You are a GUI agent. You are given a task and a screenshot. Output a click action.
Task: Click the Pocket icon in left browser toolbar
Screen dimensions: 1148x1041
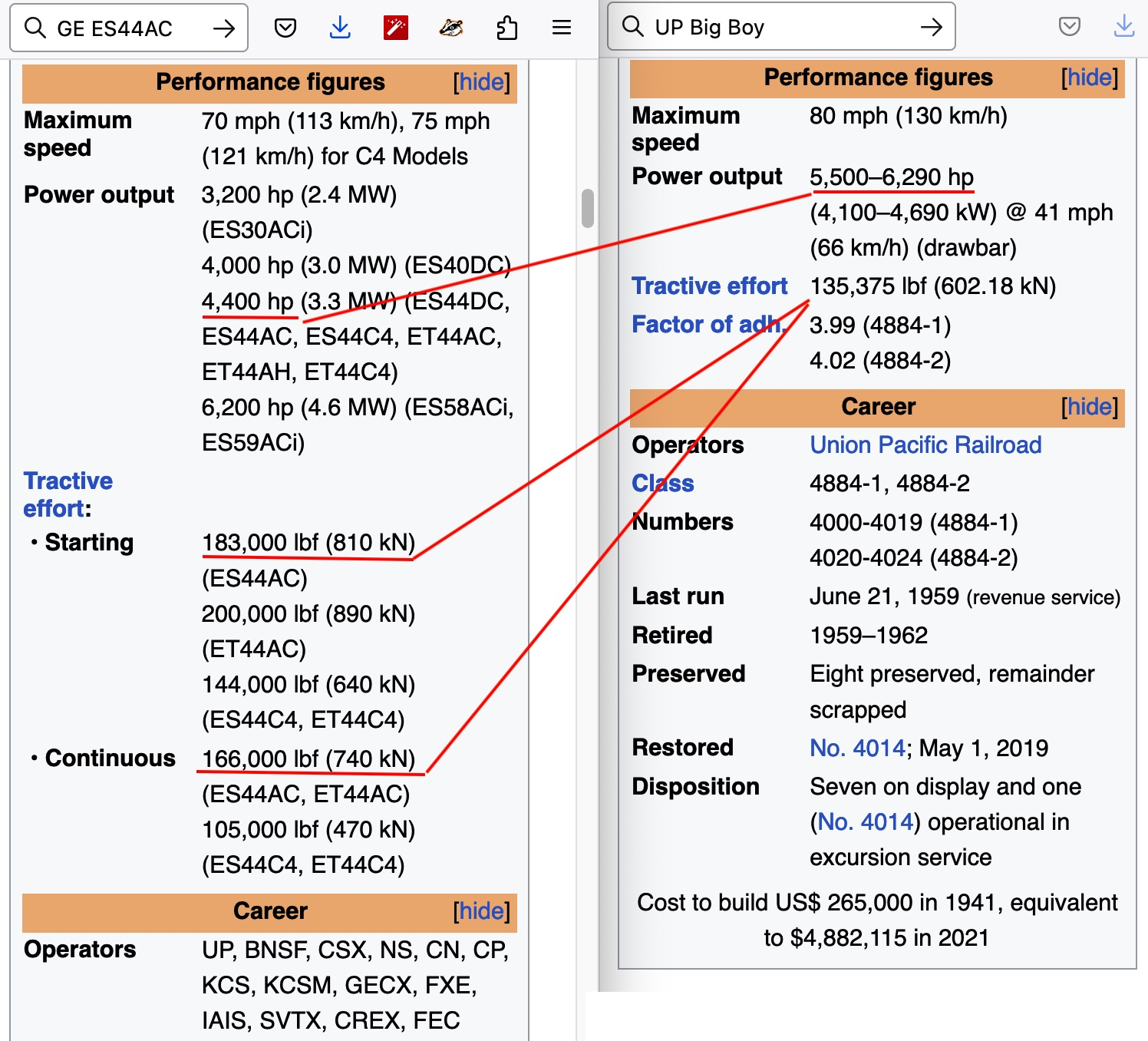coord(285,28)
